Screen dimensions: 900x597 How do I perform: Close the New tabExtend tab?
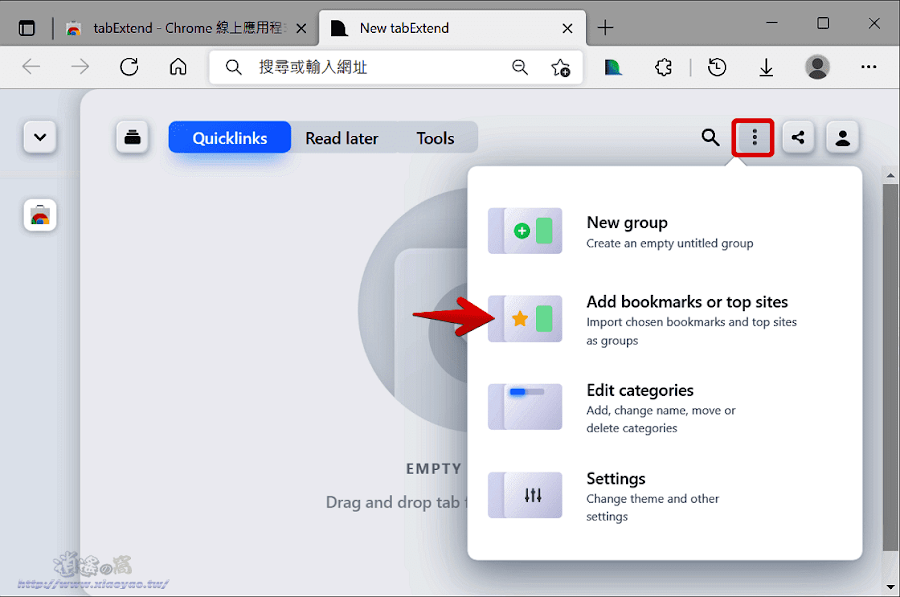pyautogui.click(x=567, y=28)
